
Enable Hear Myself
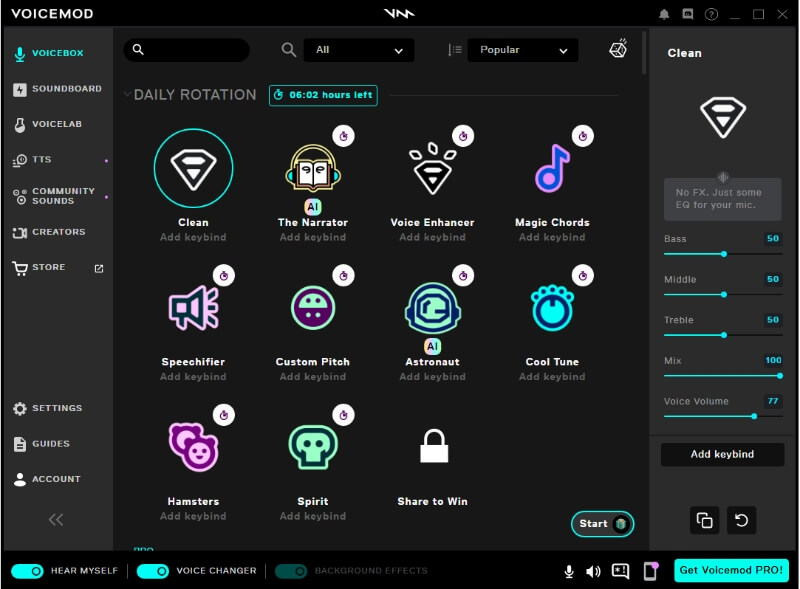pyautogui.click(x=24, y=570)
